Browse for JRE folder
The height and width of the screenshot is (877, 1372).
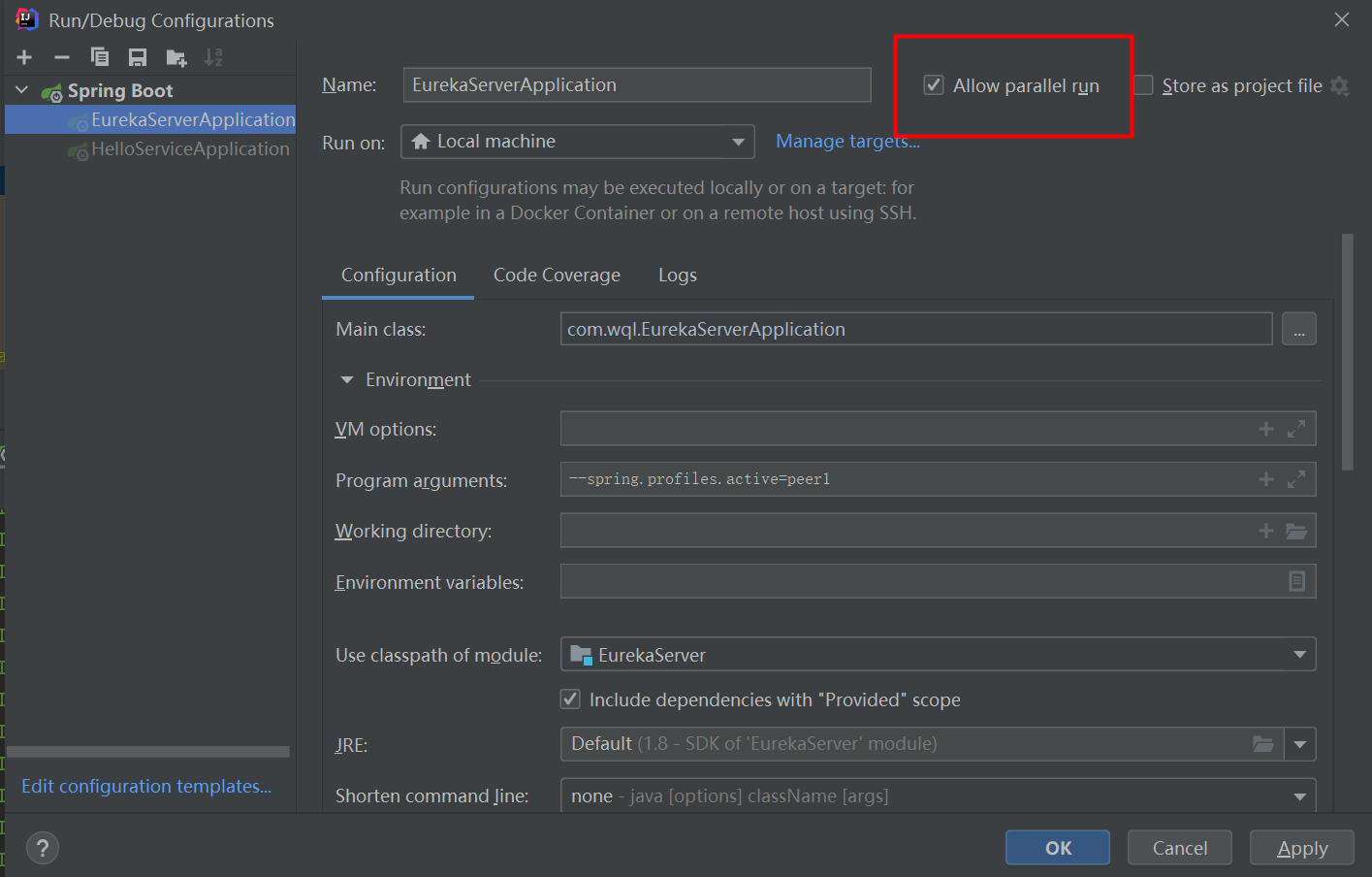pos(1263,744)
